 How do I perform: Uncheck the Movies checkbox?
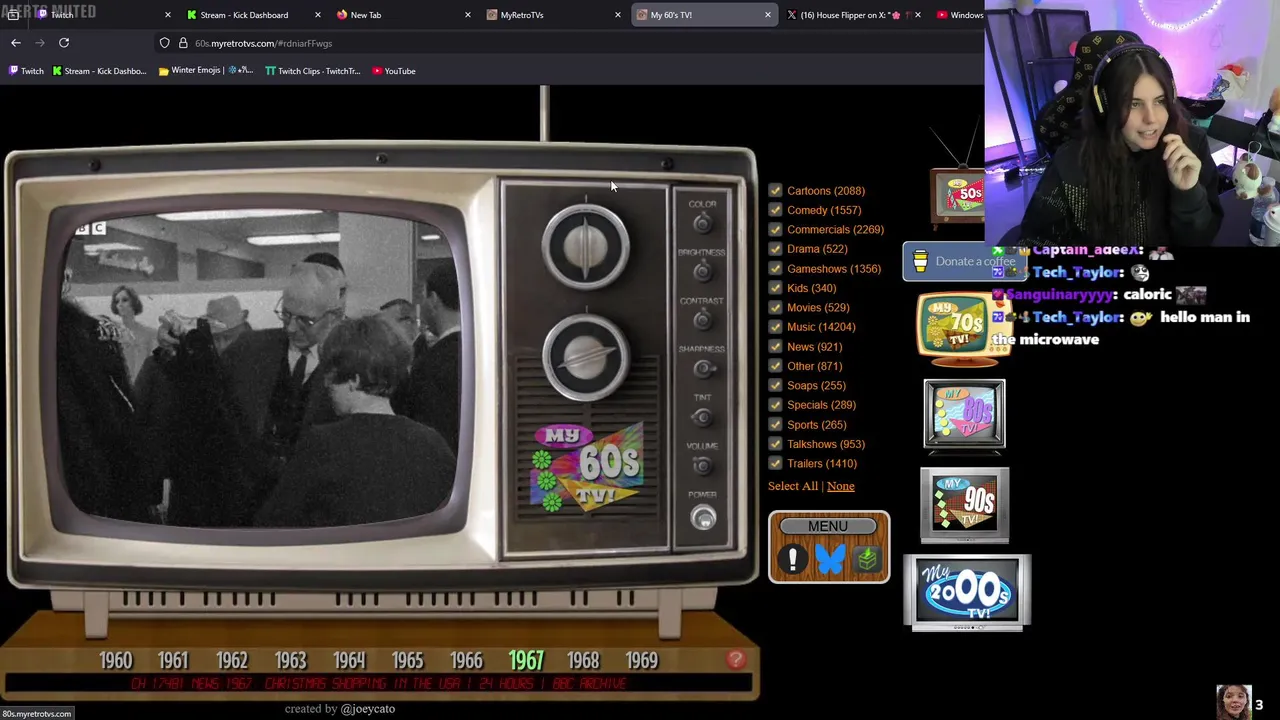pyautogui.click(x=775, y=307)
